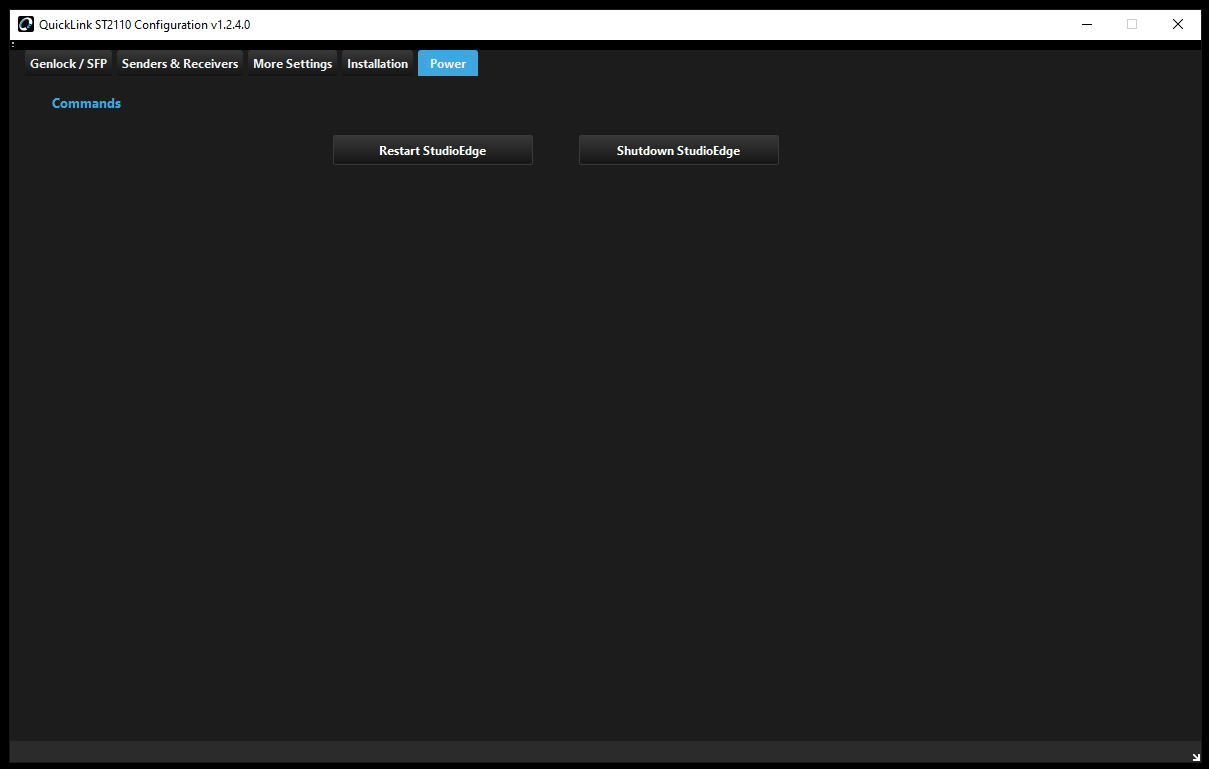The height and width of the screenshot is (769, 1209).
Task: Click the window title text 'QuickLink ST2110 Configuration v1.2.4.0'
Action: point(145,25)
